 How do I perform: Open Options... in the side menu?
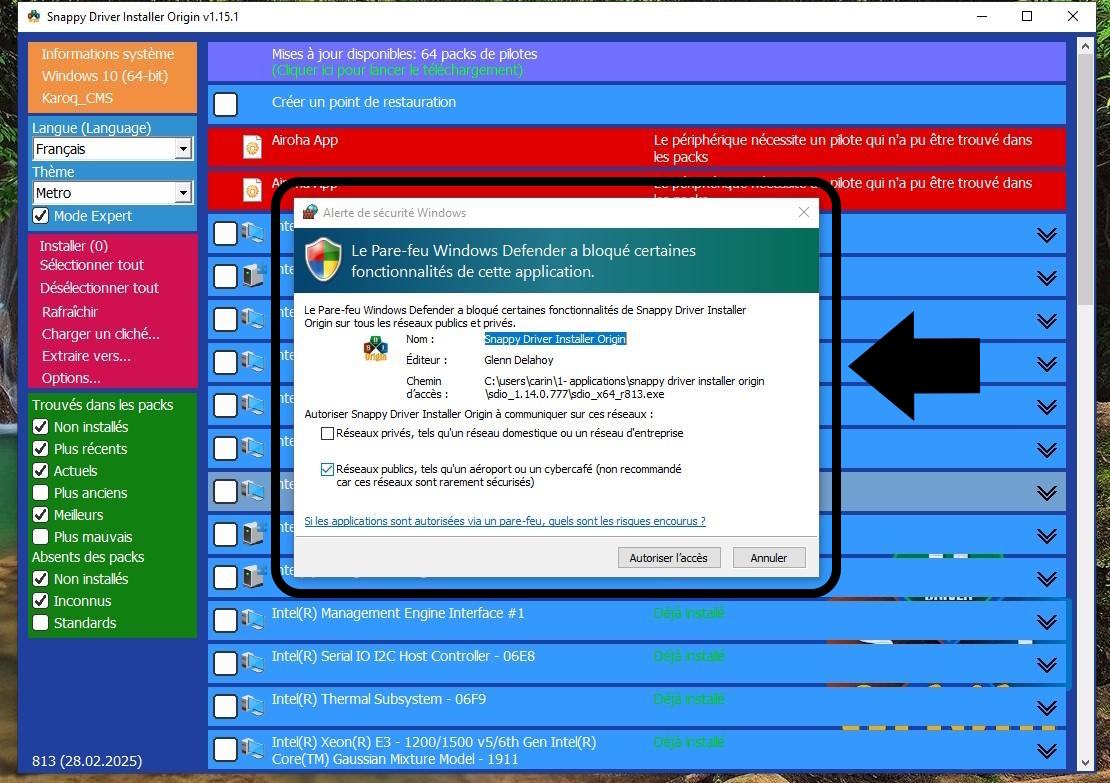tap(71, 377)
